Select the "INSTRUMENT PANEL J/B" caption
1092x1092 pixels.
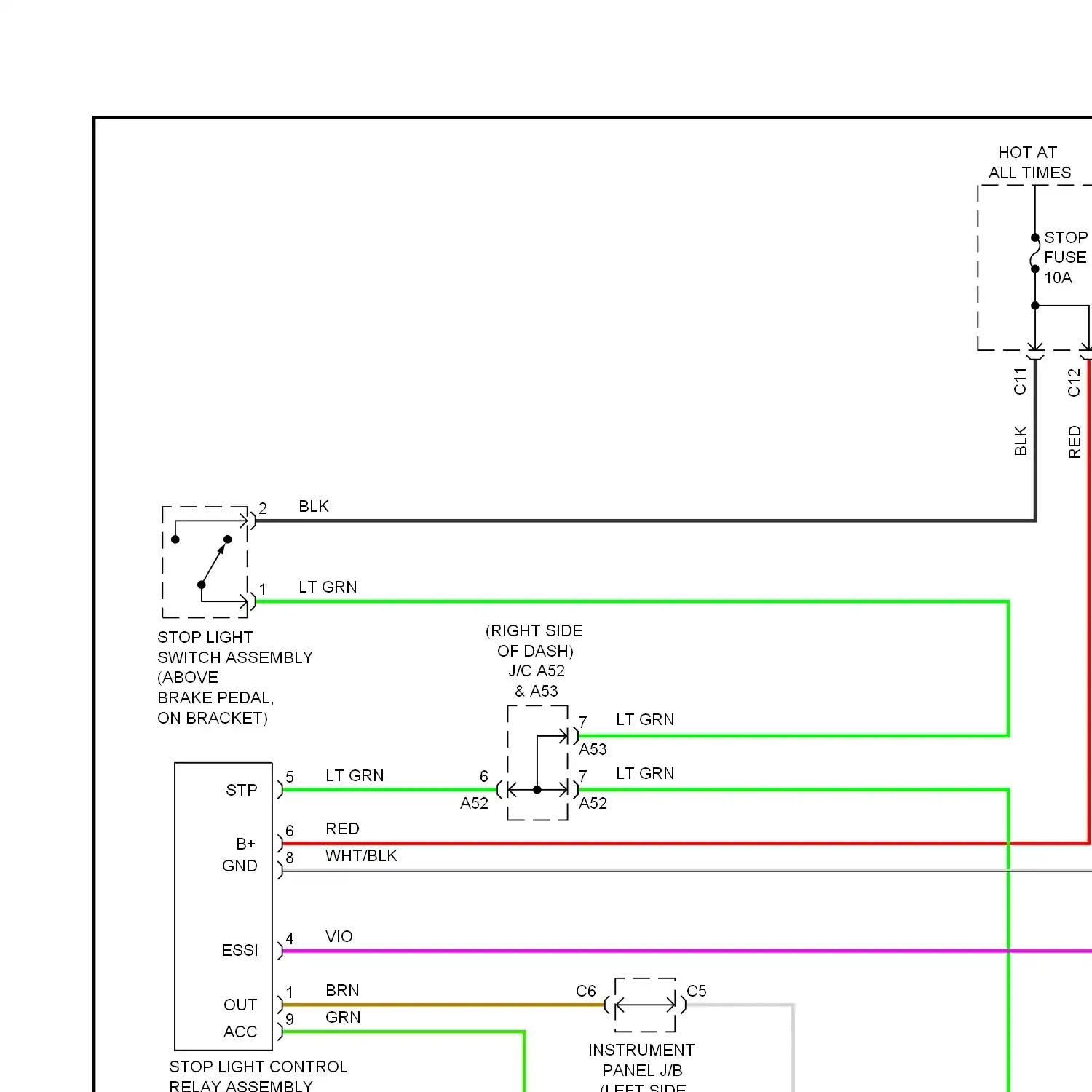pyautogui.click(x=641, y=1060)
